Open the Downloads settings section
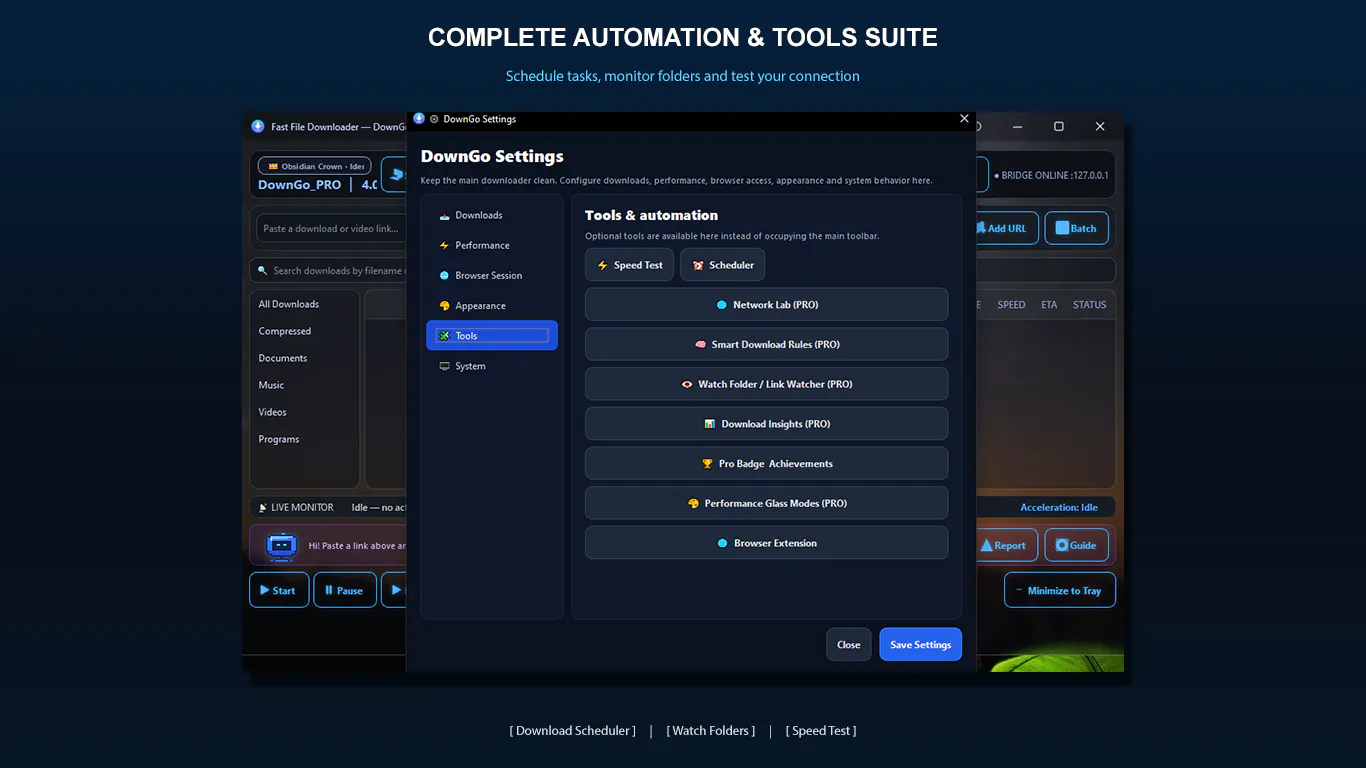This screenshot has height=768, width=1366. point(491,215)
